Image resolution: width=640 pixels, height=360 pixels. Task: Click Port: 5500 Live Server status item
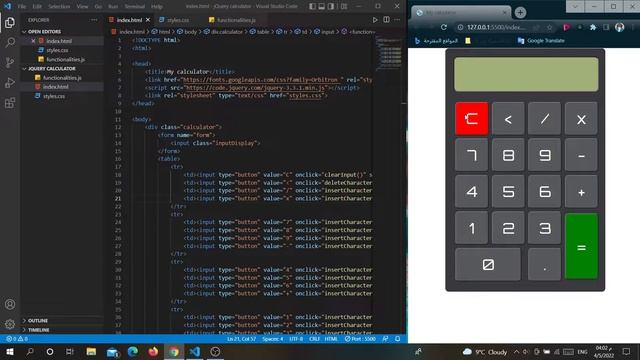pyautogui.click(x=360, y=339)
